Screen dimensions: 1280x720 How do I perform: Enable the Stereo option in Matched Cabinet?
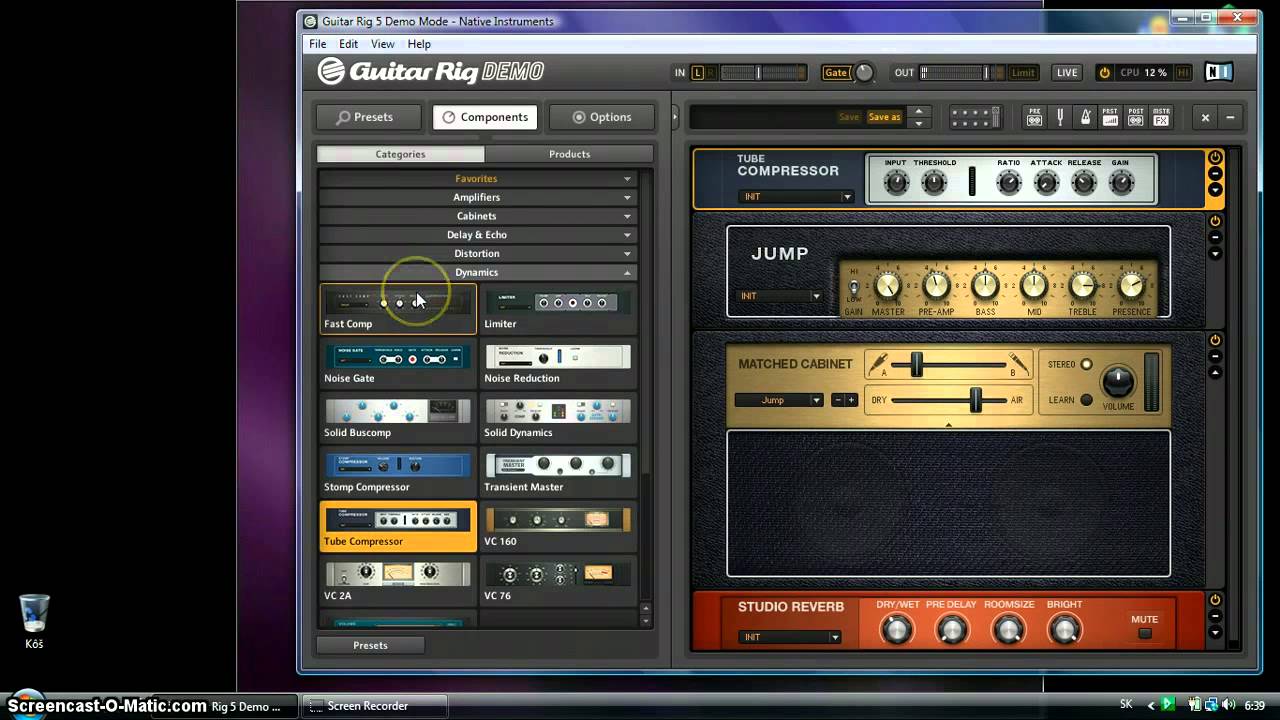1086,365
